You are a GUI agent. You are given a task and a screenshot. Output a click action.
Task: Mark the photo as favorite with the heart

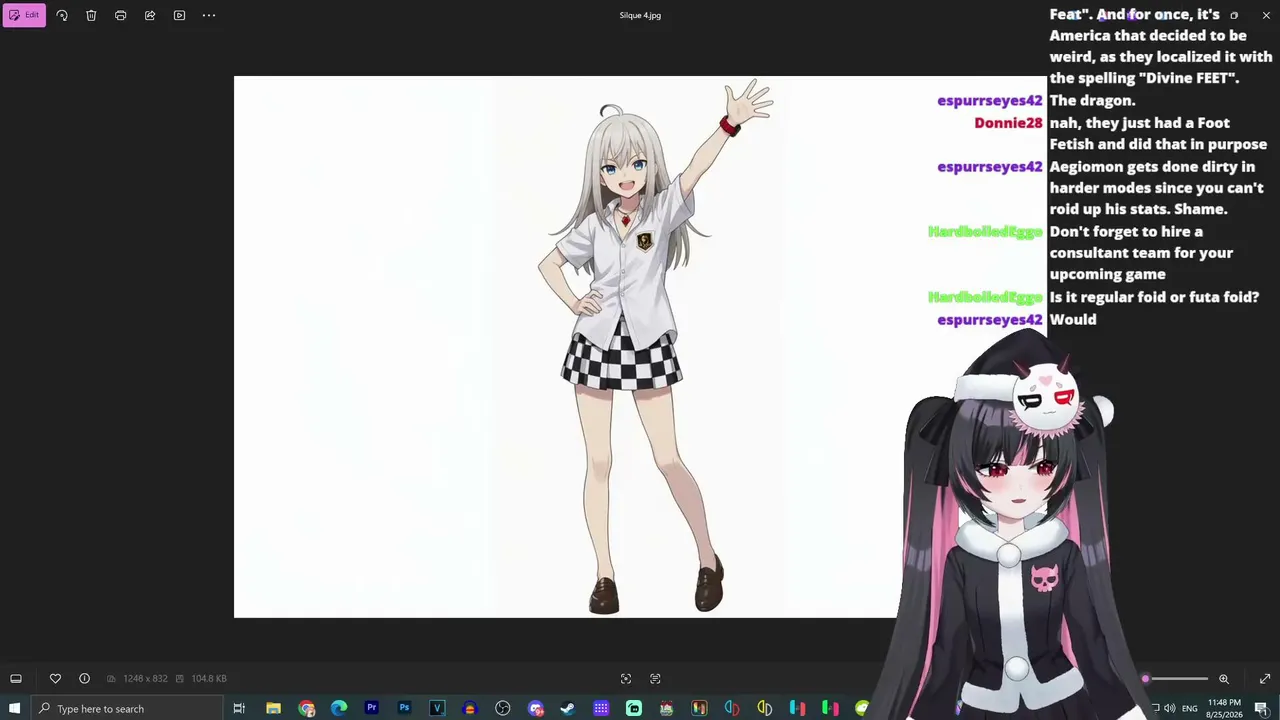click(55, 678)
